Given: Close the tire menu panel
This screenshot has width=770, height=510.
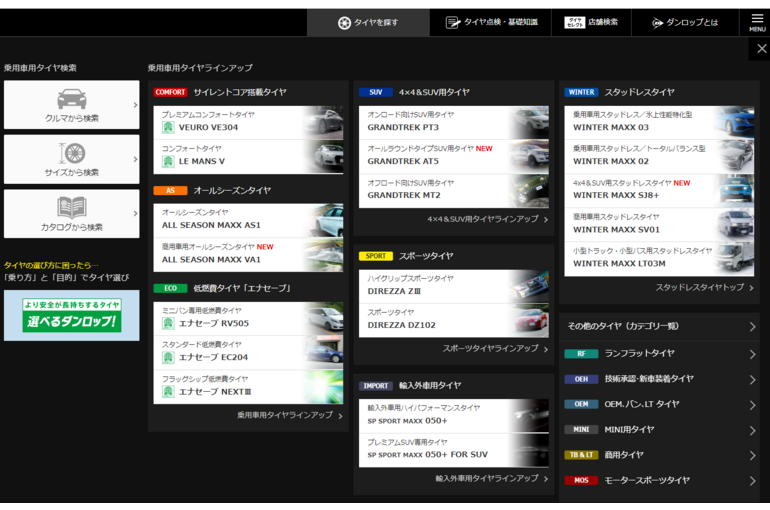Looking at the screenshot, I should click(762, 49).
